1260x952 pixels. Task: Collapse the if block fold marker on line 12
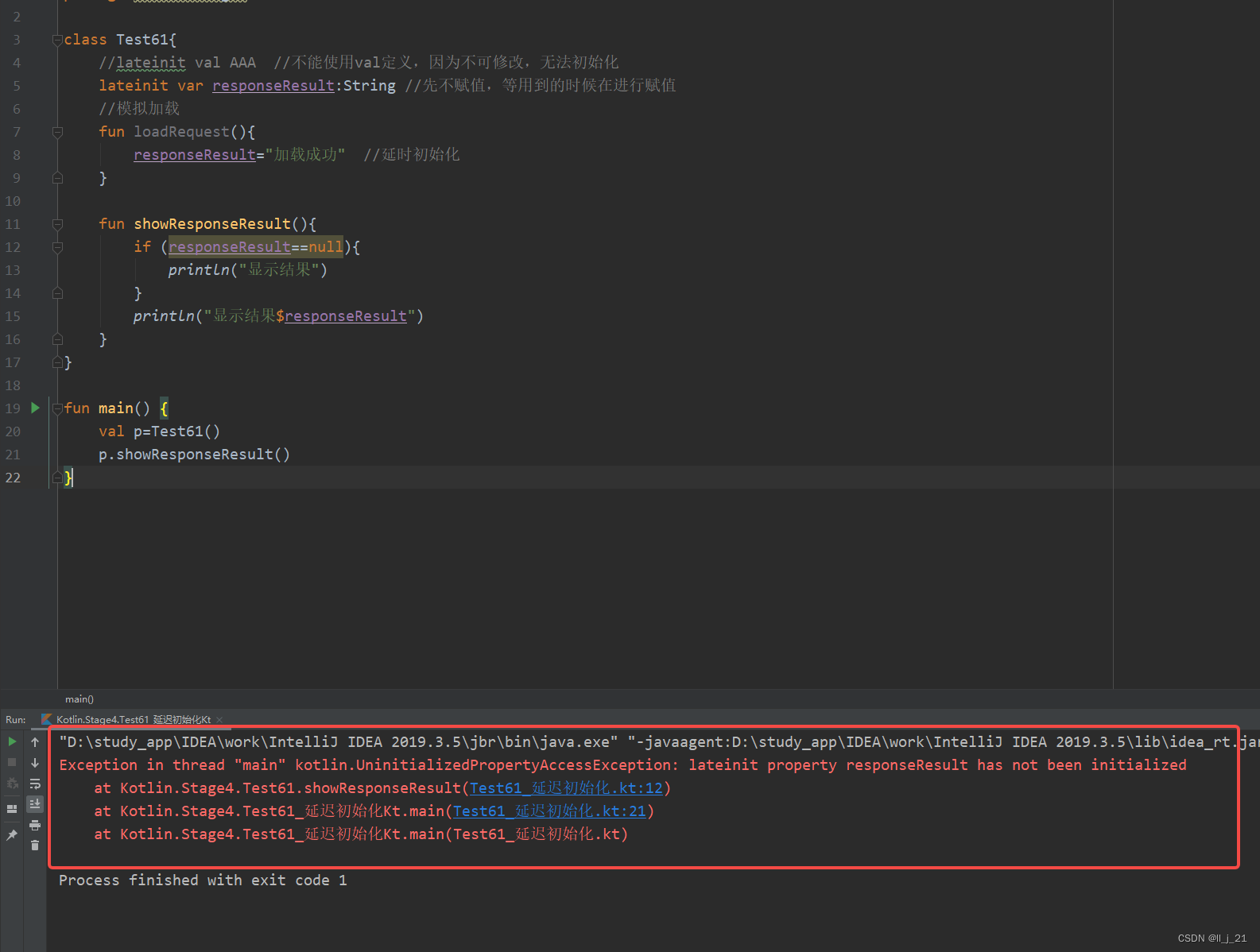click(x=57, y=248)
